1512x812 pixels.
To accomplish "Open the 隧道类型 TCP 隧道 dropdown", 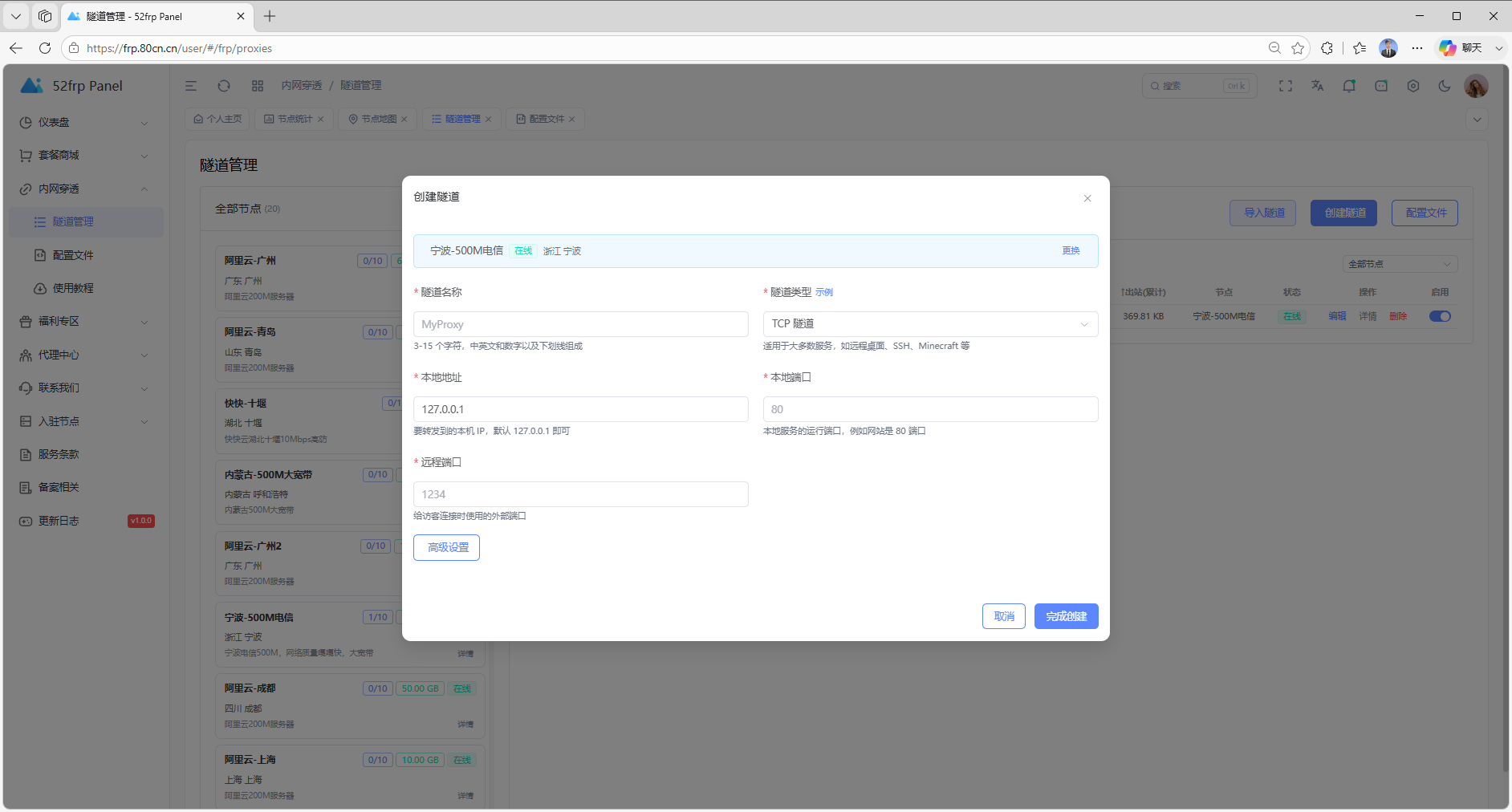I will pos(930,324).
